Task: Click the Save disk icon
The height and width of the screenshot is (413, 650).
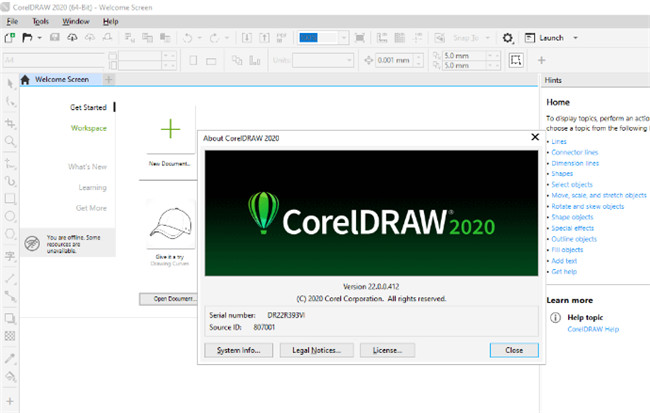Action: pyautogui.click(x=55, y=38)
